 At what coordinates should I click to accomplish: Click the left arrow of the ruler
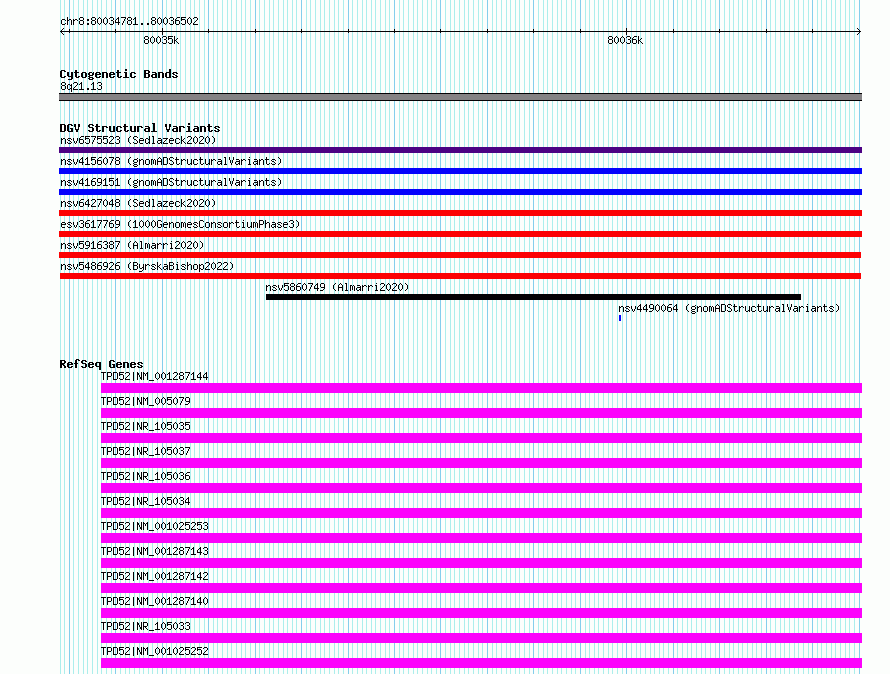click(64, 32)
